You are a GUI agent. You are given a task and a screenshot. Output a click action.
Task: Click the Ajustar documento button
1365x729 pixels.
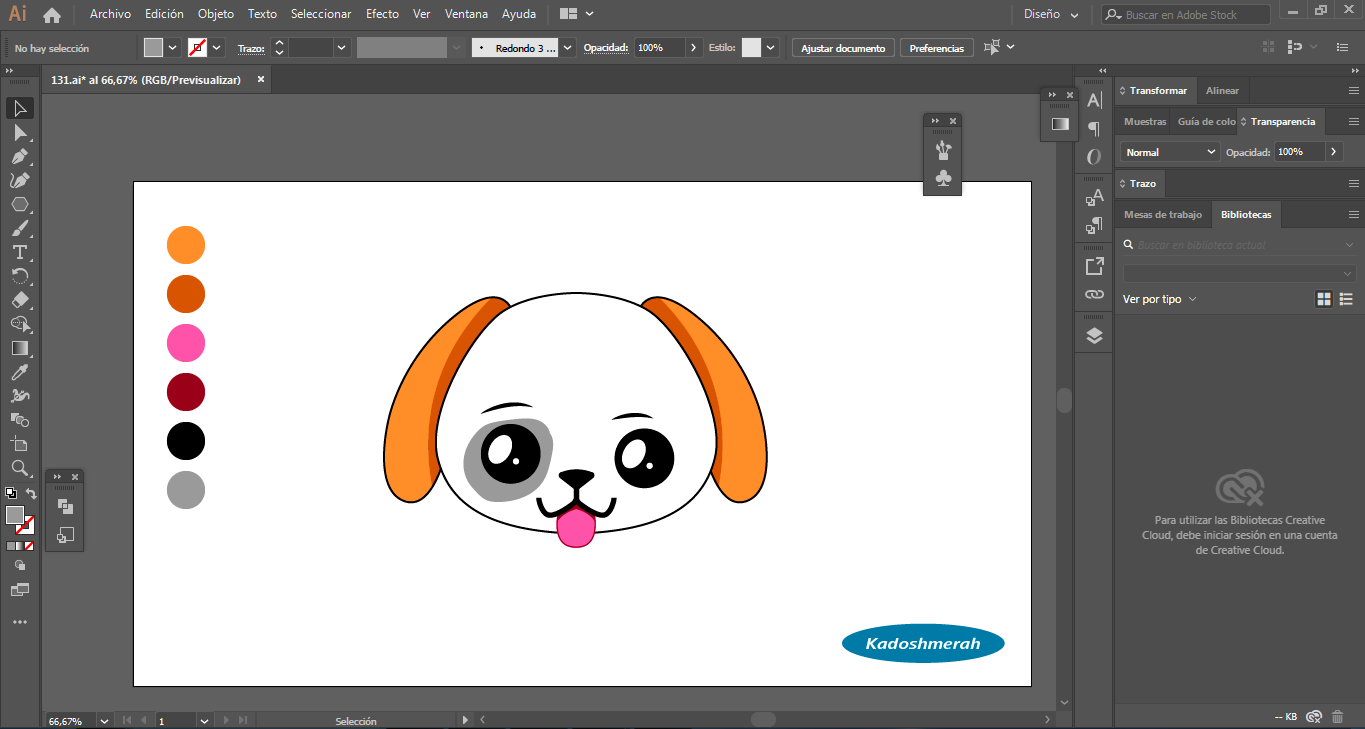(843, 48)
